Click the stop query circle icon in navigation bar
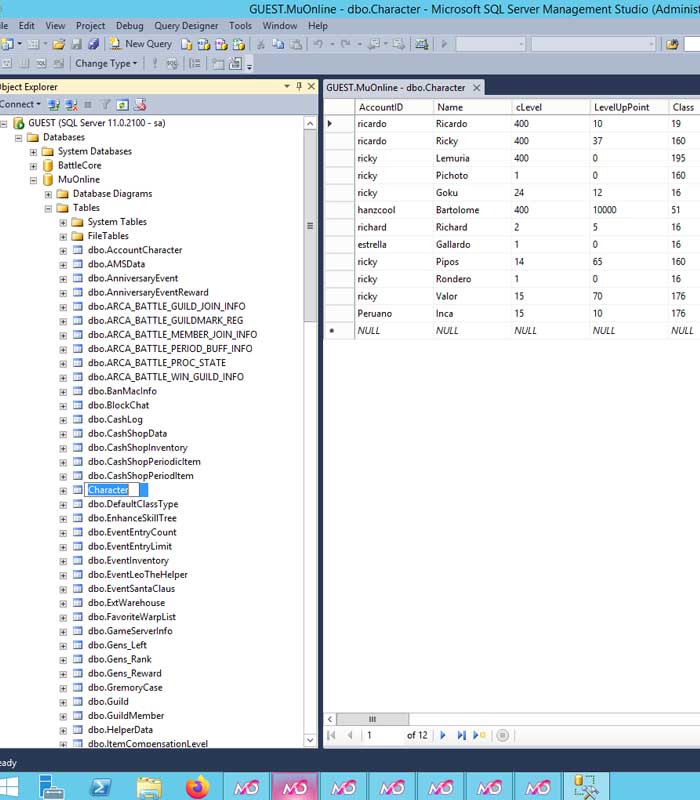700x800 pixels. point(503,735)
